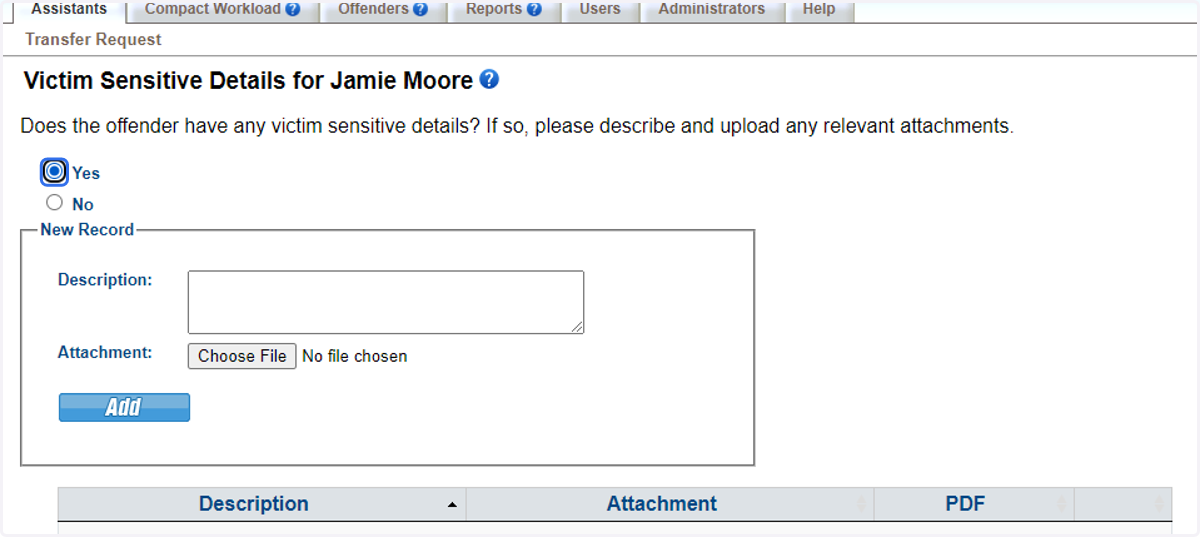
Task: Sort table by Description column
Action: tap(262, 504)
